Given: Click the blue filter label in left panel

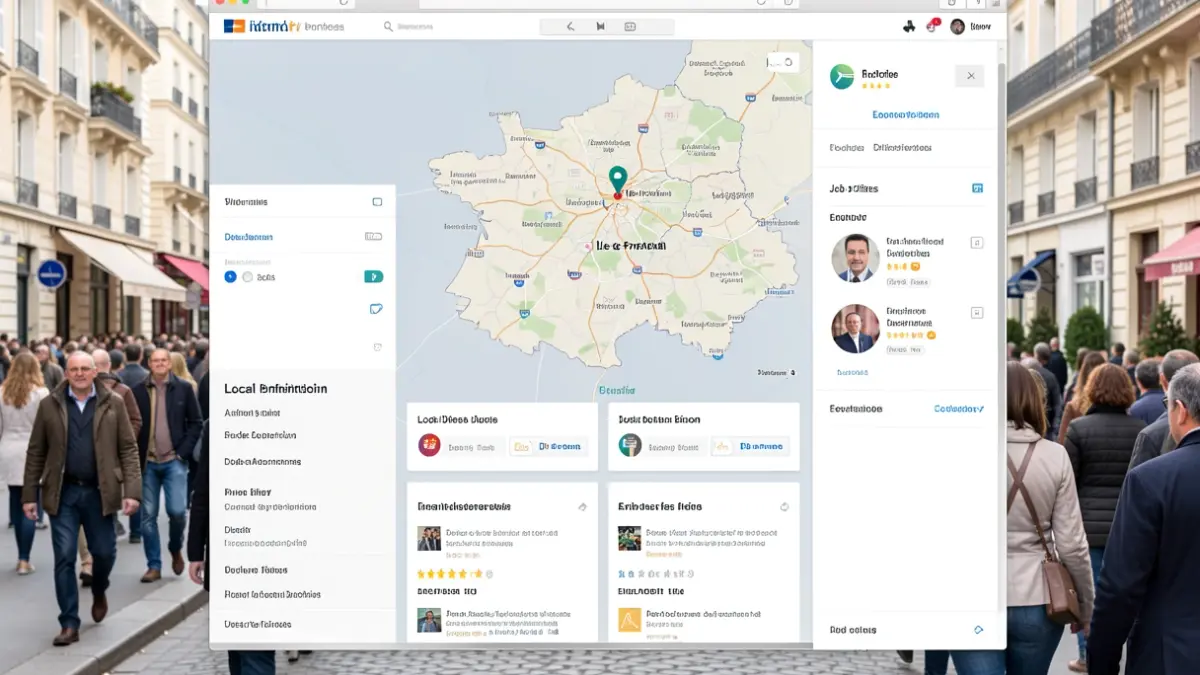Looking at the screenshot, I should pos(248,238).
